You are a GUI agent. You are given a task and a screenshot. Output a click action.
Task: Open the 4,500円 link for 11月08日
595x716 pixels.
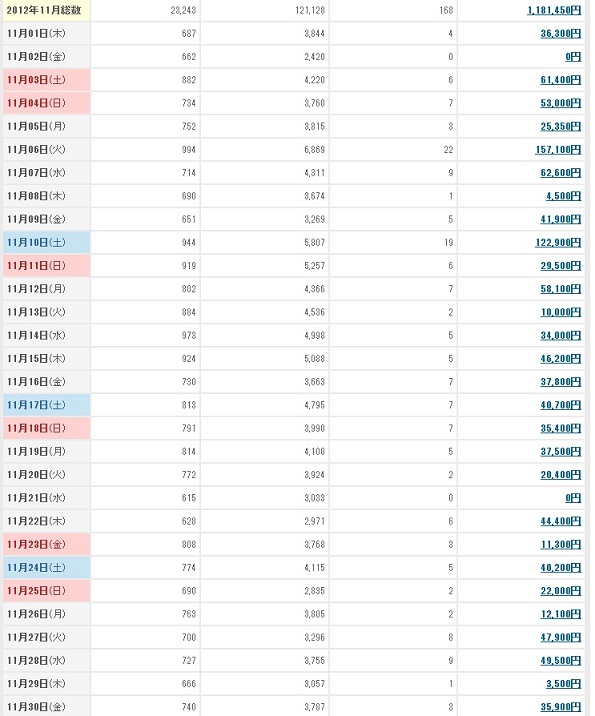point(563,196)
